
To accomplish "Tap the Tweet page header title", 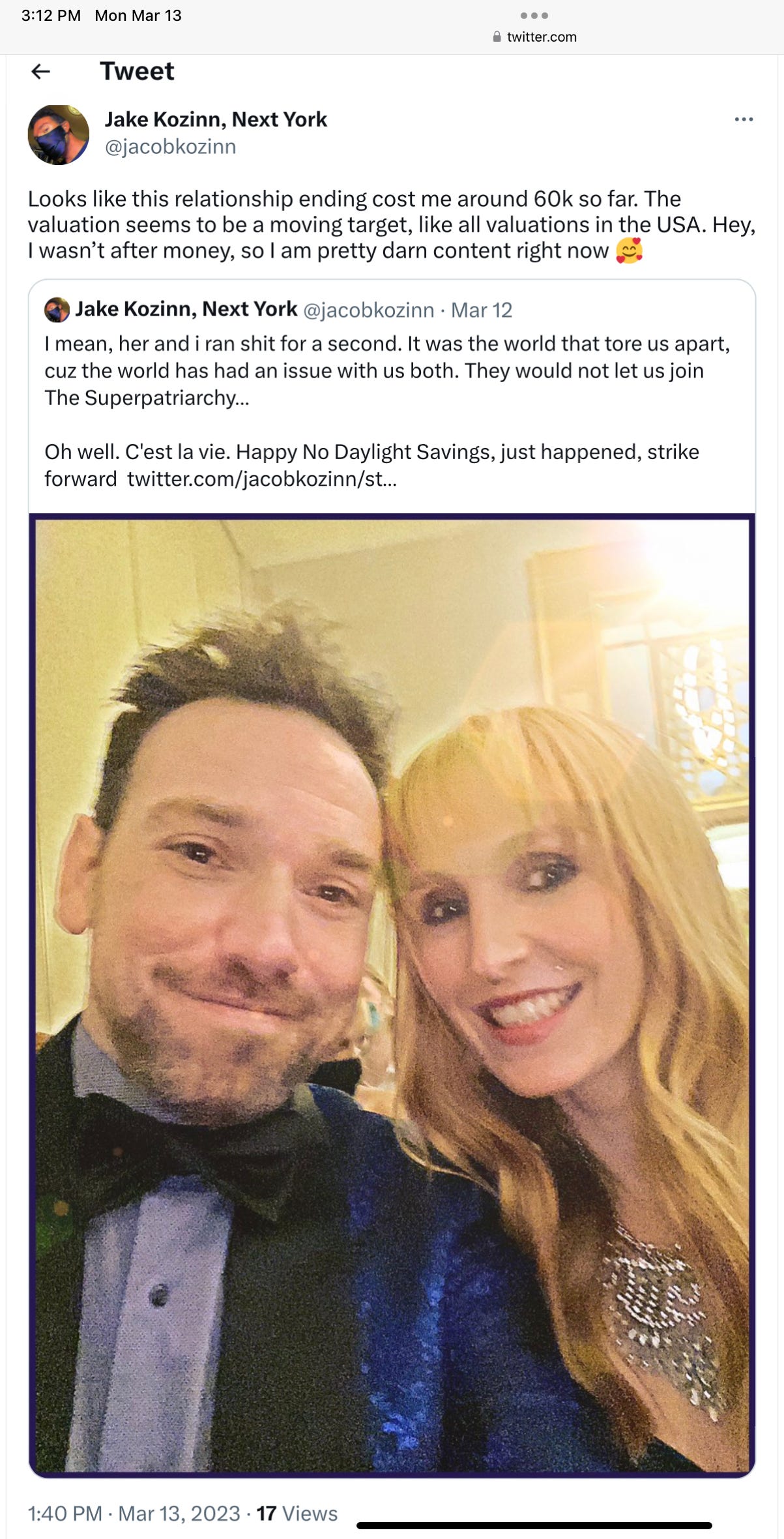I will point(137,71).
